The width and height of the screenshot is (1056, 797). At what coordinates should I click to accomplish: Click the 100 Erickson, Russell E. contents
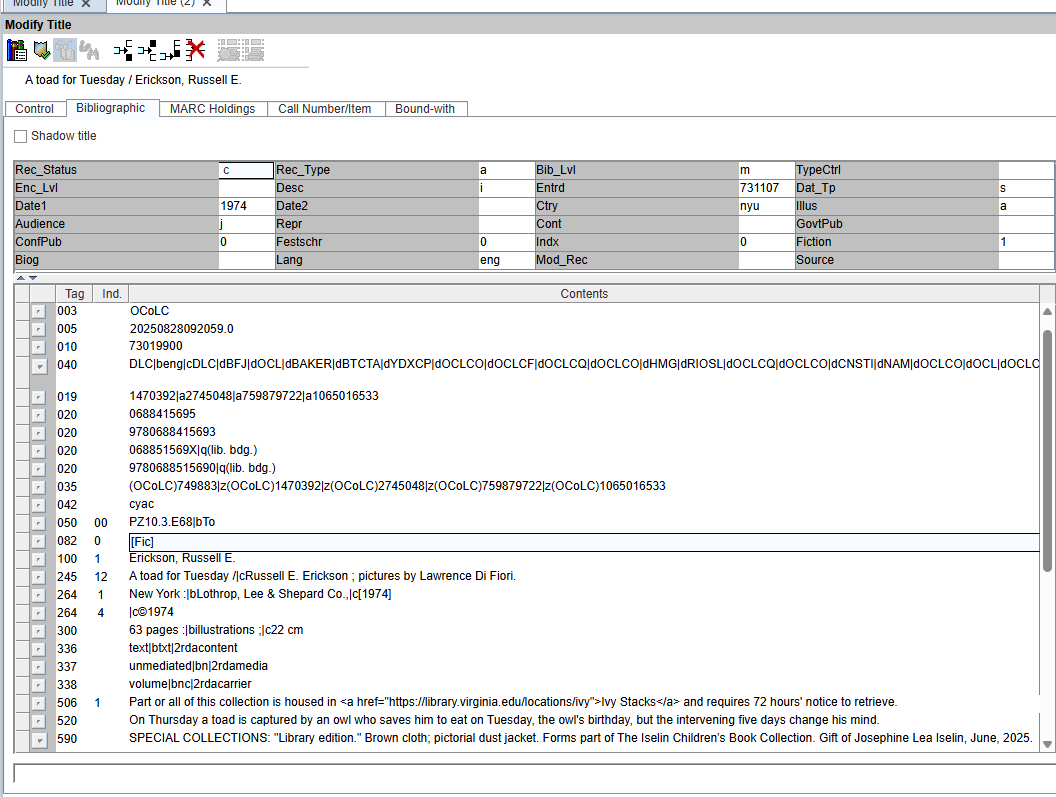pos(182,558)
